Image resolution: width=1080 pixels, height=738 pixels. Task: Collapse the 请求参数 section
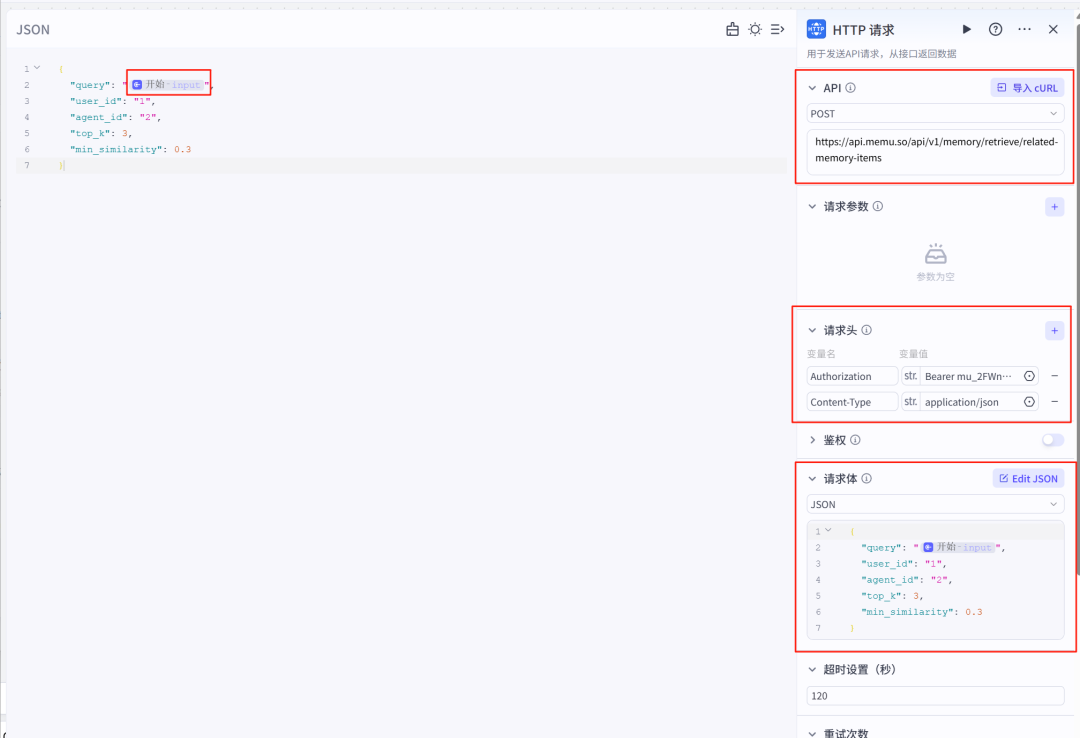[812, 206]
